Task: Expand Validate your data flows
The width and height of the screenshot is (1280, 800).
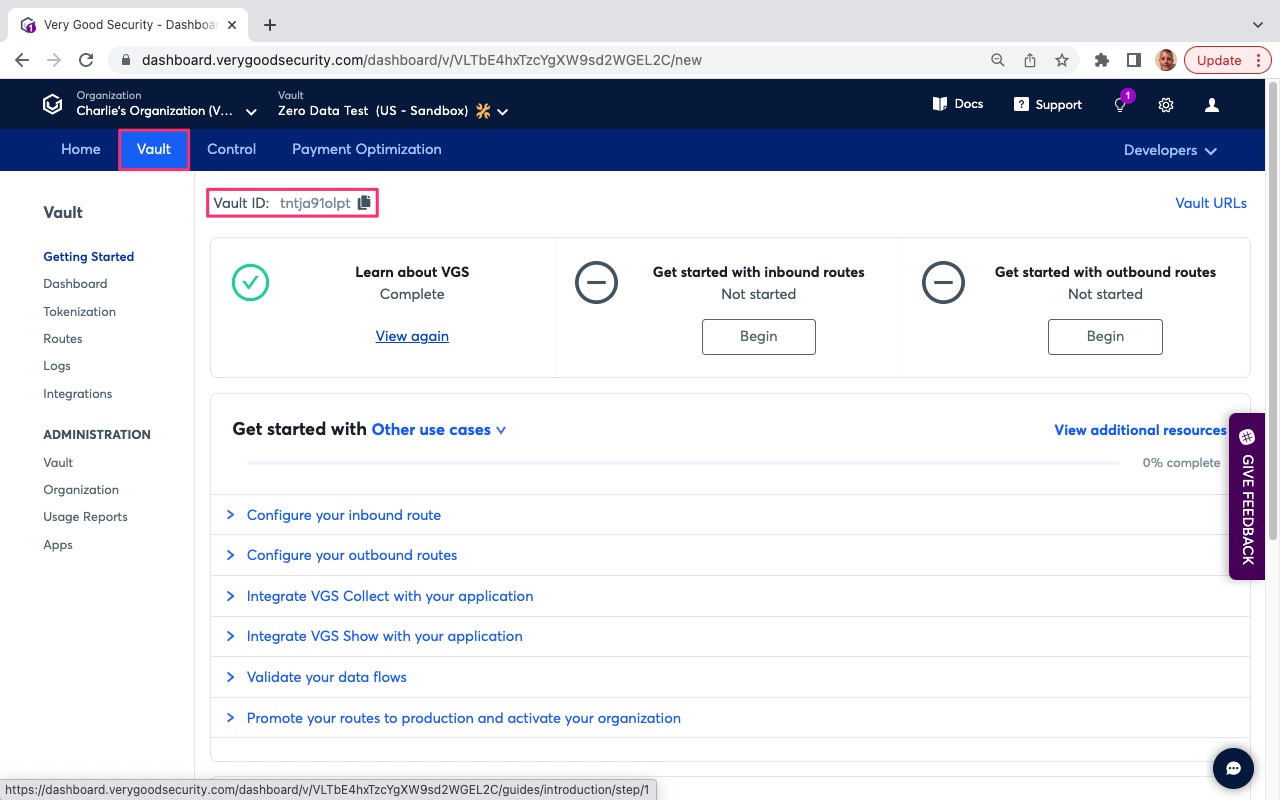Action: tap(730, 677)
